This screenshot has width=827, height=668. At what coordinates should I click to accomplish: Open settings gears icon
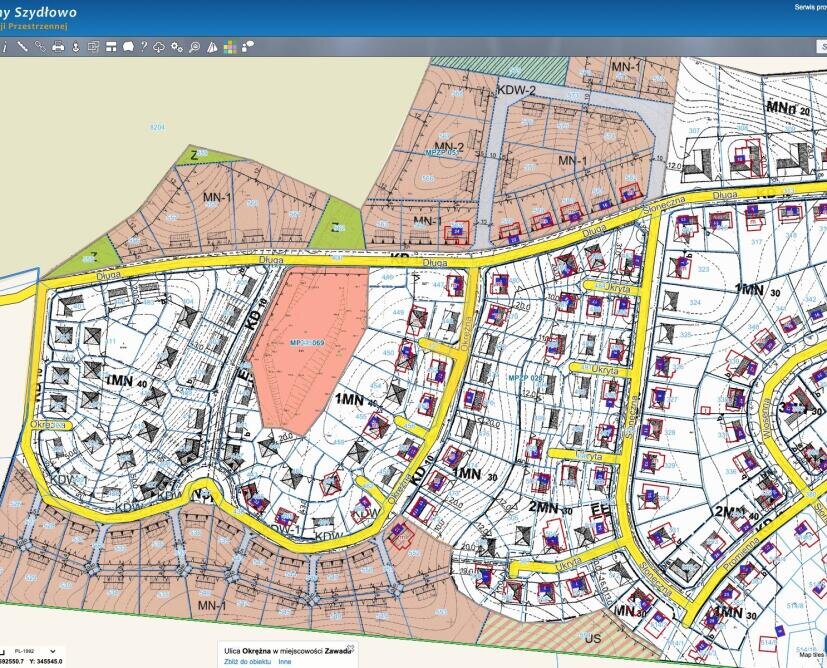point(177,47)
